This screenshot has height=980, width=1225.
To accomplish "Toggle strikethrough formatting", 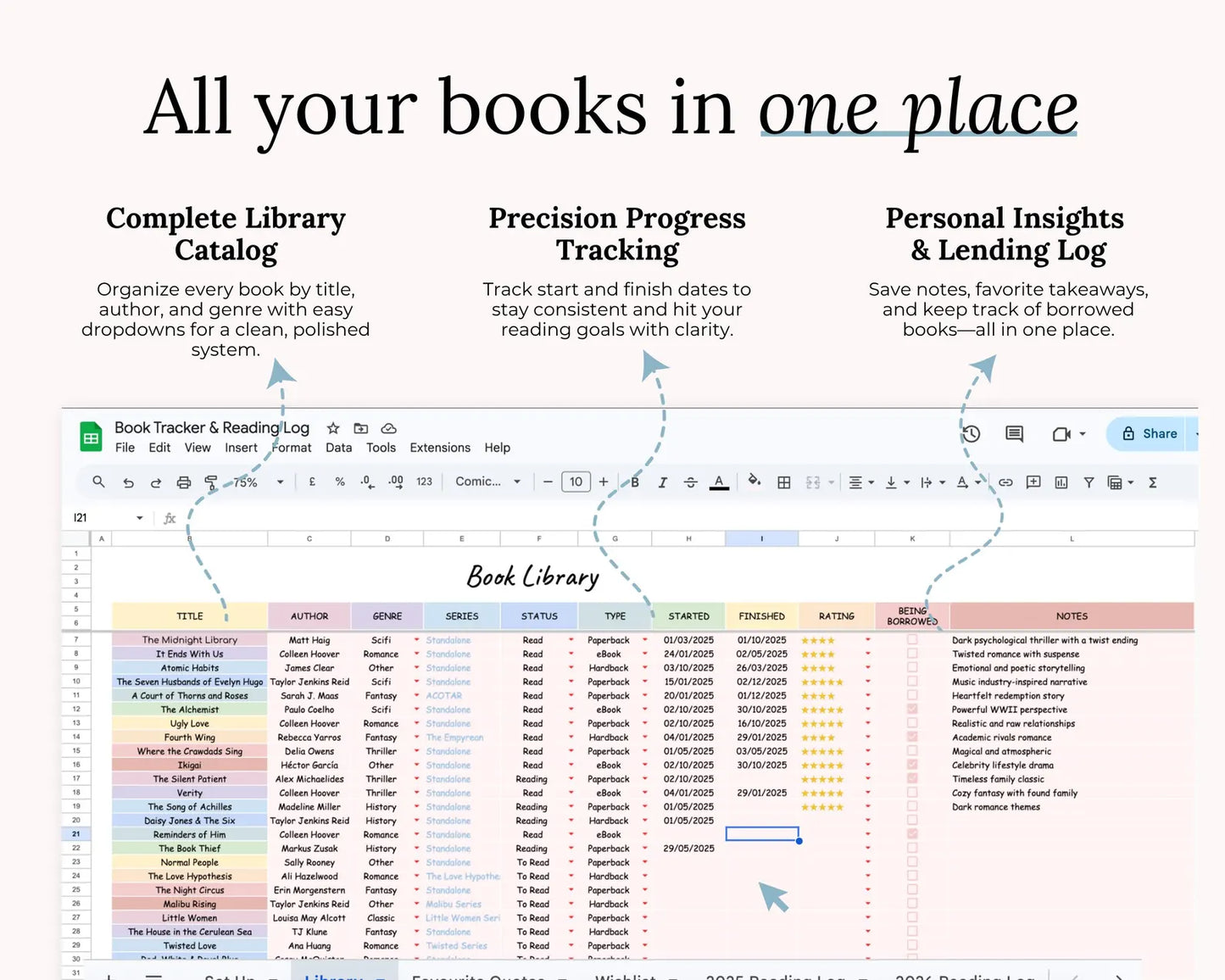I will click(691, 482).
